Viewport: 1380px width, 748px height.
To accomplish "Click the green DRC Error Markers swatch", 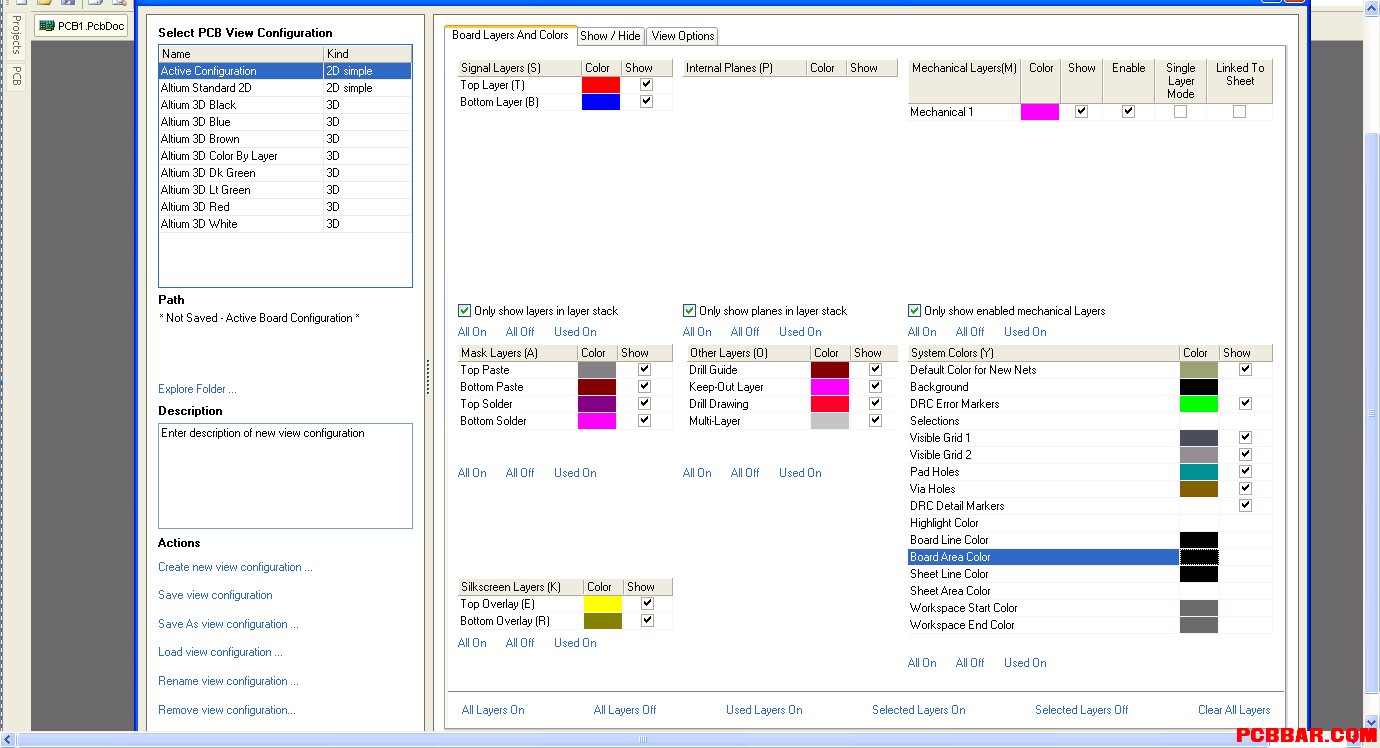I will 1199,404.
